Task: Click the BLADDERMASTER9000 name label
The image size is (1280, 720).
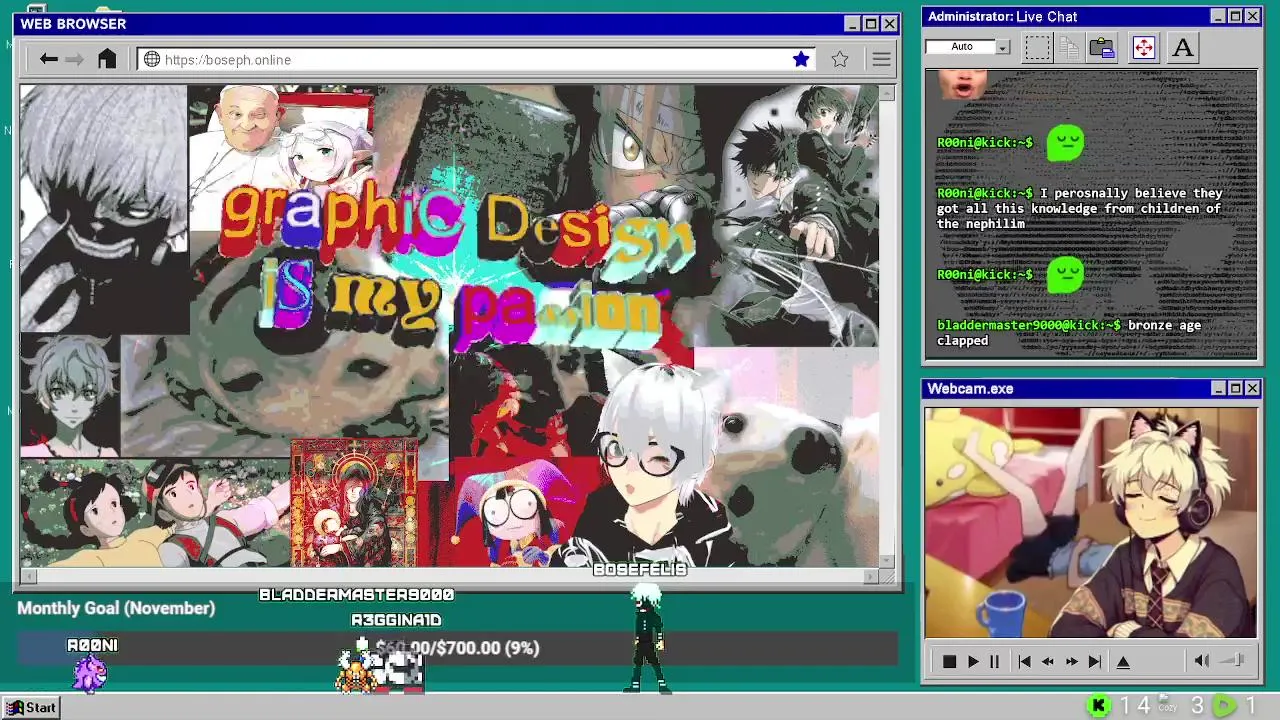Action: (357, 594)
